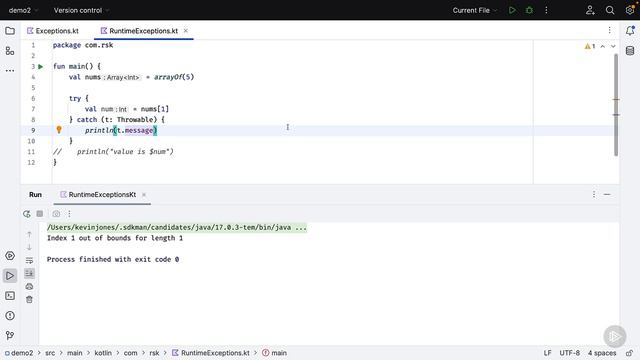
Task: Rerun RuntimeExceptionsKt in Run panel
Action: point(27,213)
